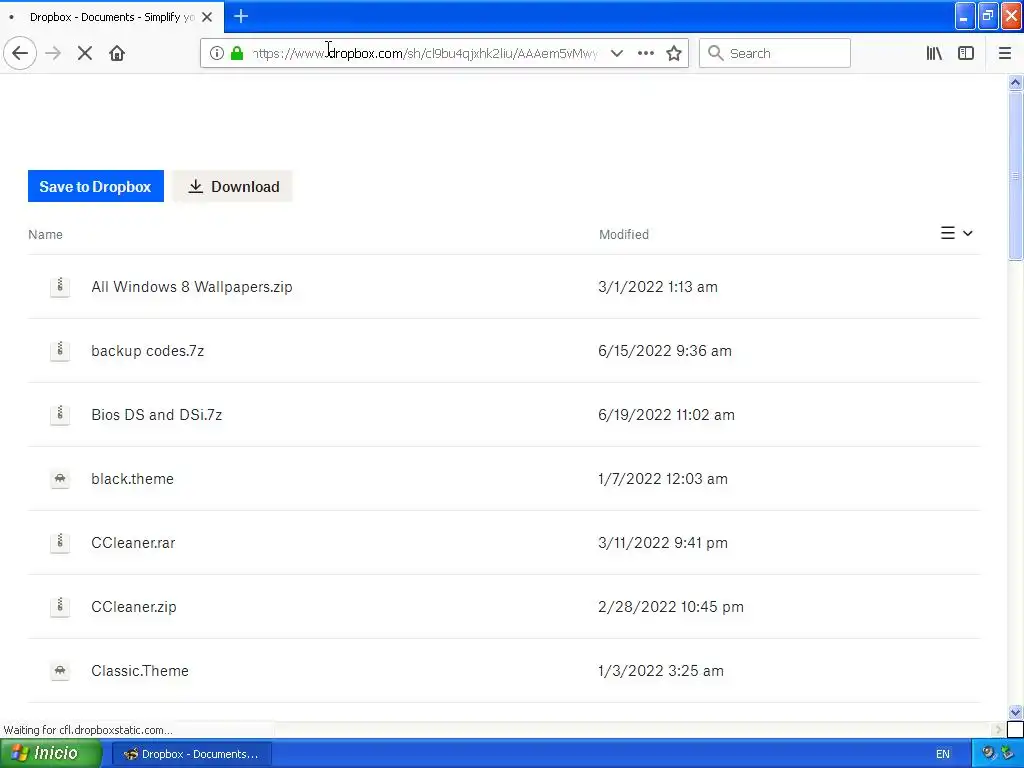Click the EN language indicator
Screen dimensions: 1024x768
click(942, 754)
